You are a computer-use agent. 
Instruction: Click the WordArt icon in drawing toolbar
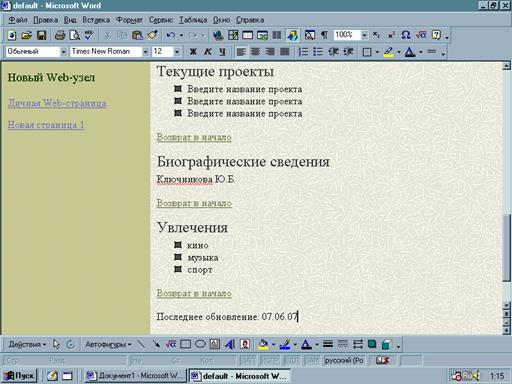tap(230, 344)
